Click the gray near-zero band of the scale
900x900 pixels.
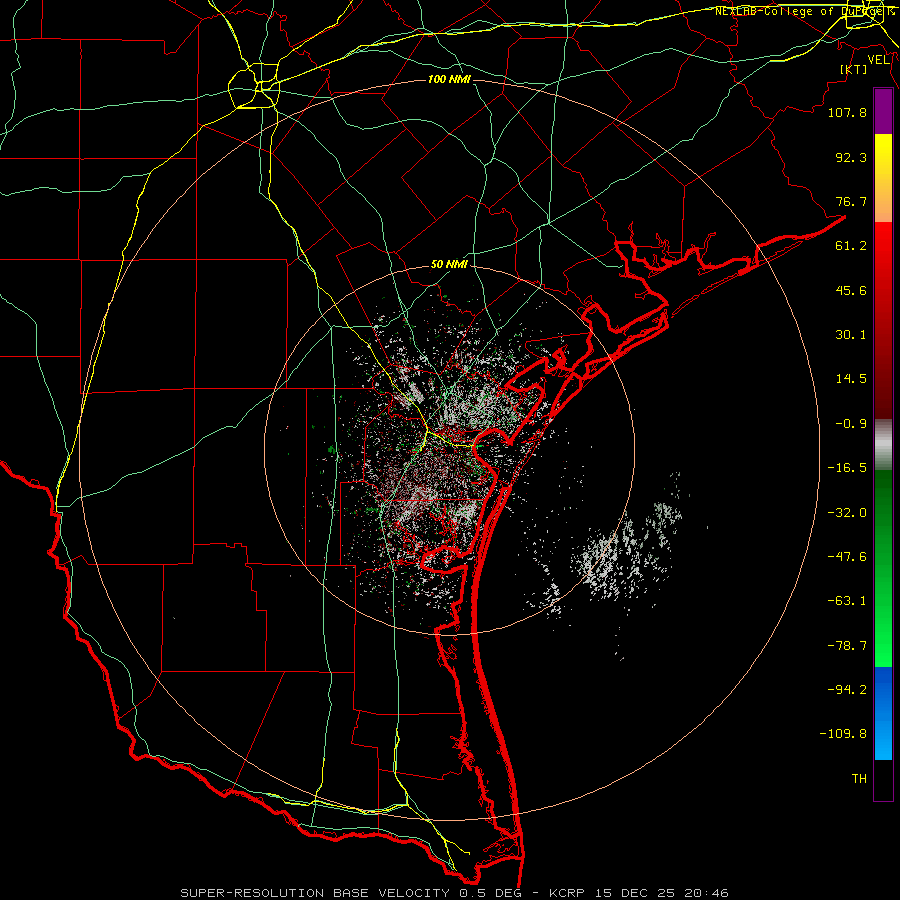coord(883,445)
